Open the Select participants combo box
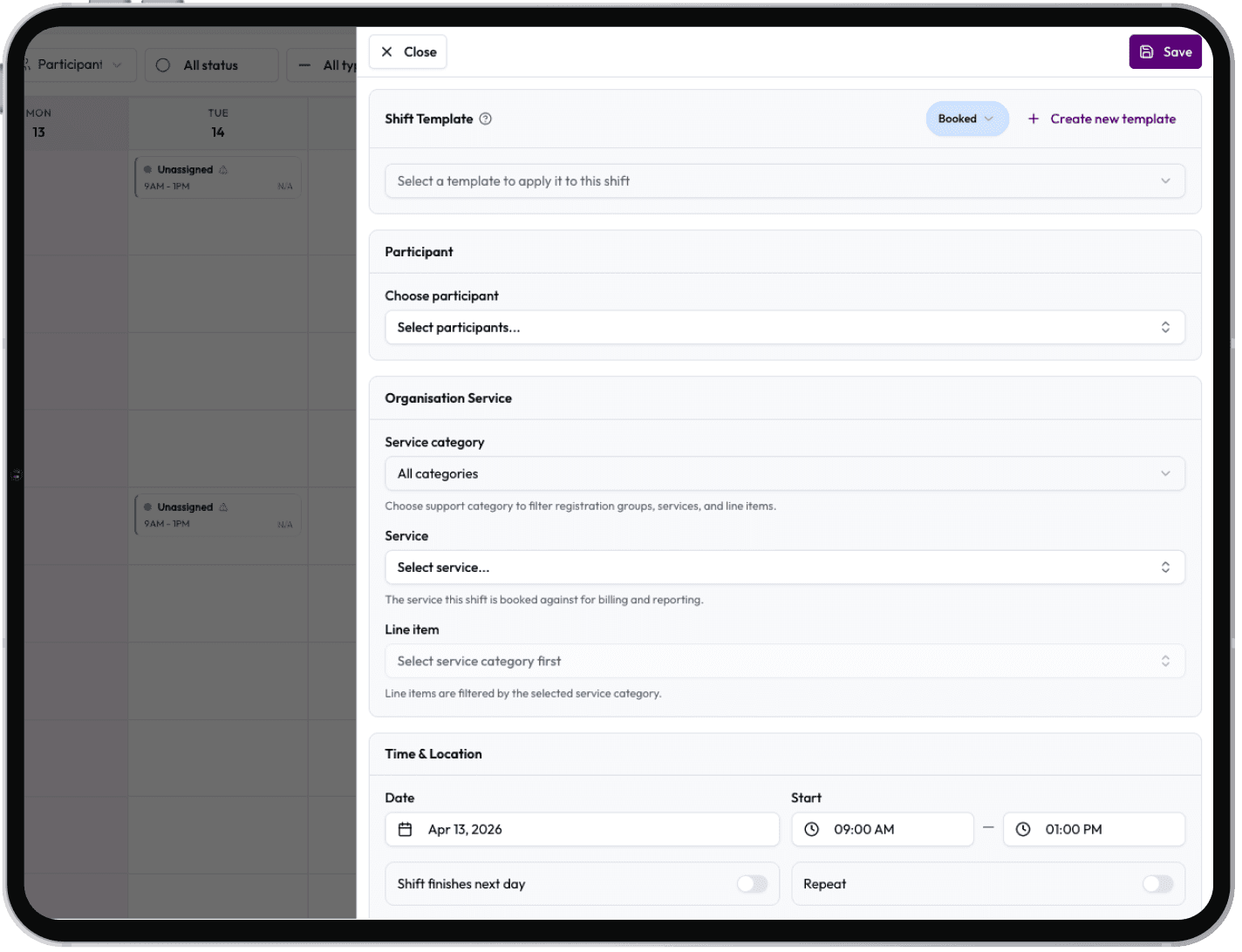1242x952 pixels. pos(785,328)
